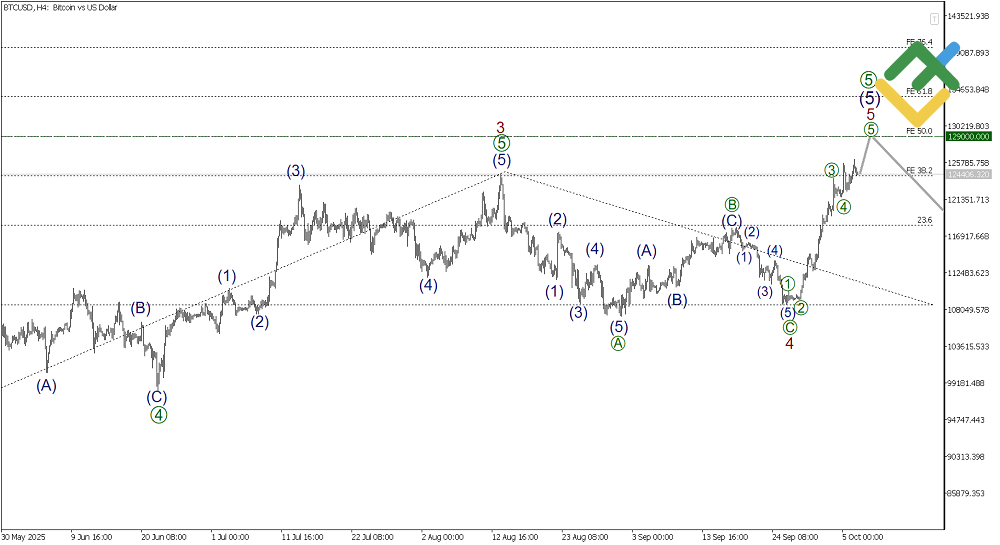
Task: Click the 12 Aug 16:00 date label
Action: pyautogui.click(x=515, y=537)
